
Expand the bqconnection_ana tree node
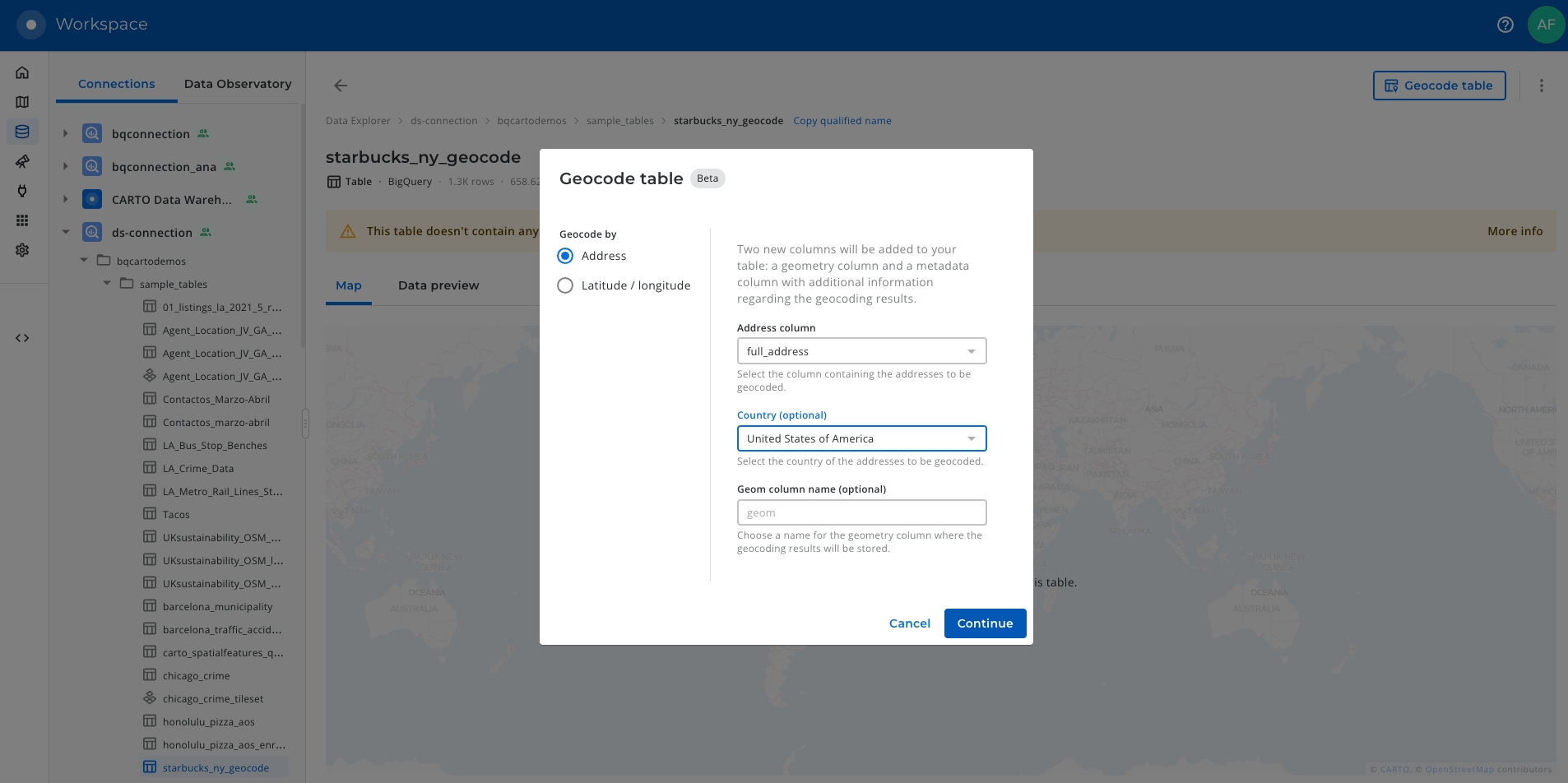[x=65, y=166]
